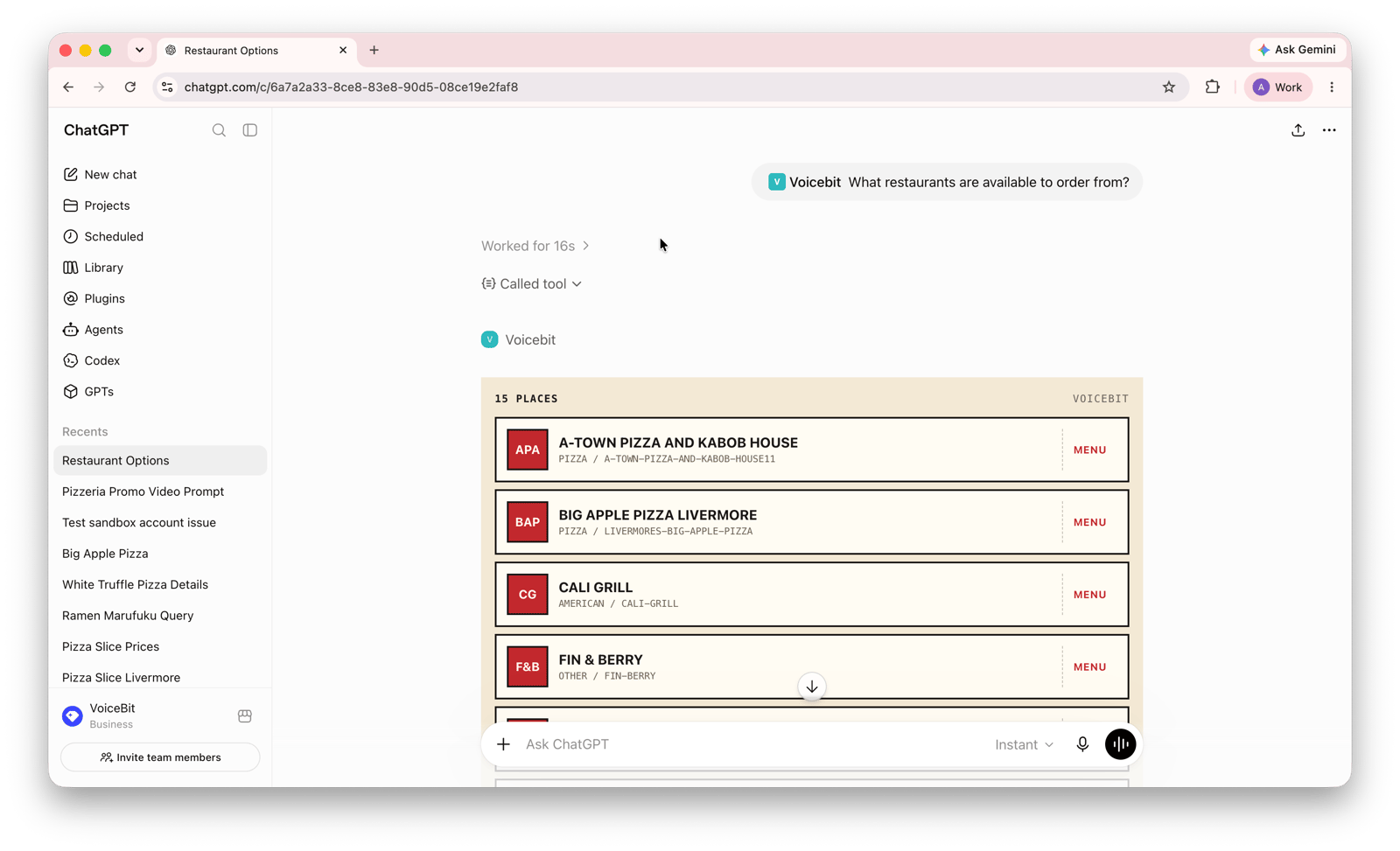Select the Restaurant Options browser tab

pos(256,51)
